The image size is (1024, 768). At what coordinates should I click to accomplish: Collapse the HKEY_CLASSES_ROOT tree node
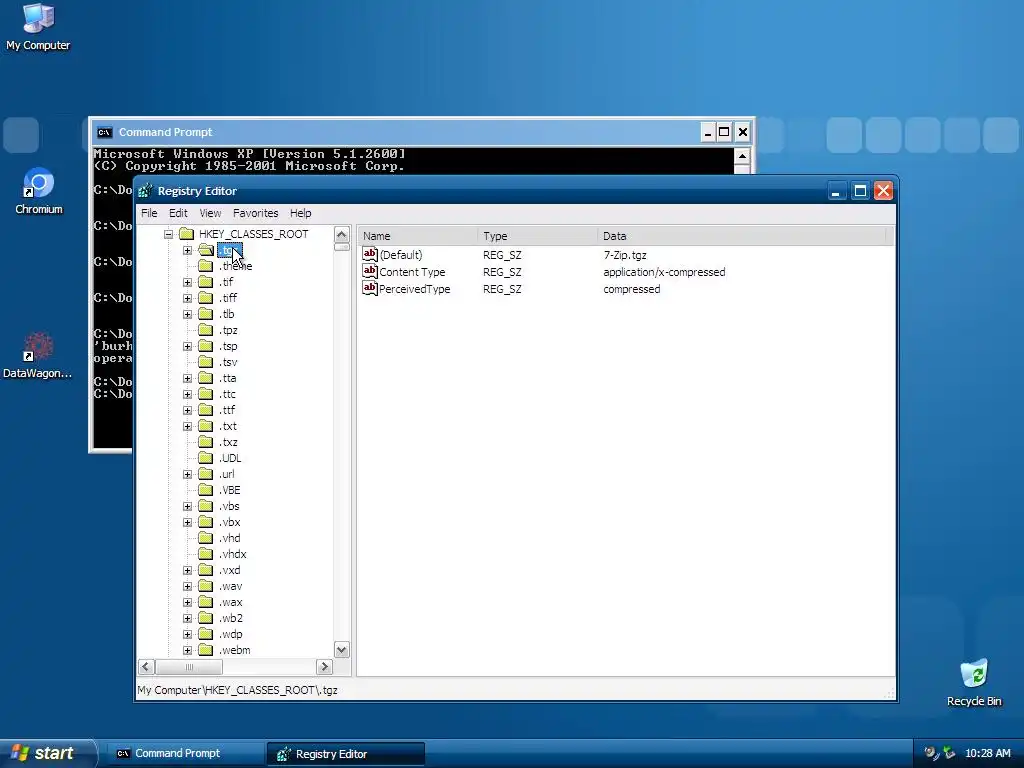(x=168, y=234)
